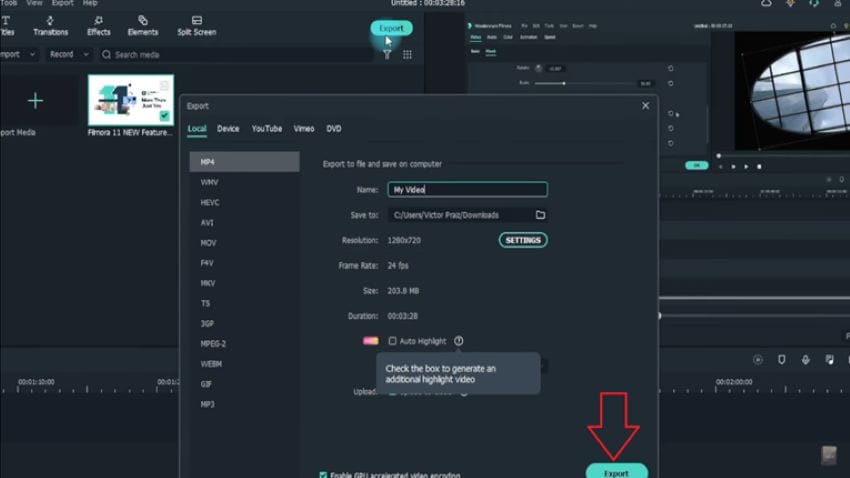This screenshot has height=478, width=850.
Task: Click the Name field containing My Video
Action: [467, 190]
